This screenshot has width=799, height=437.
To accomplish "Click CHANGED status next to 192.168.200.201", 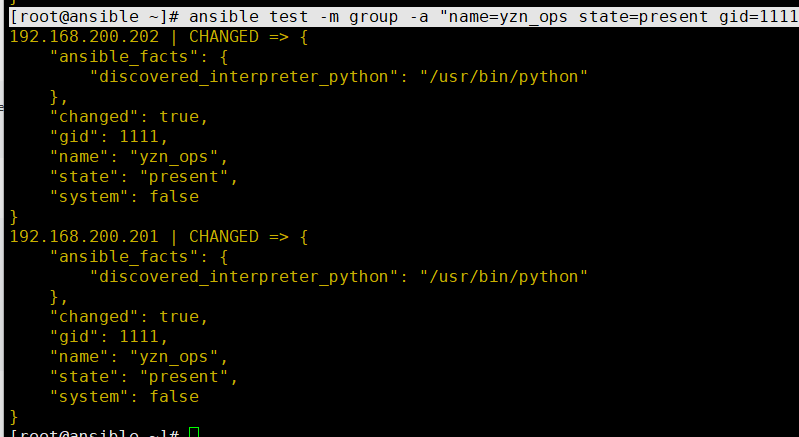I will 224,237.
